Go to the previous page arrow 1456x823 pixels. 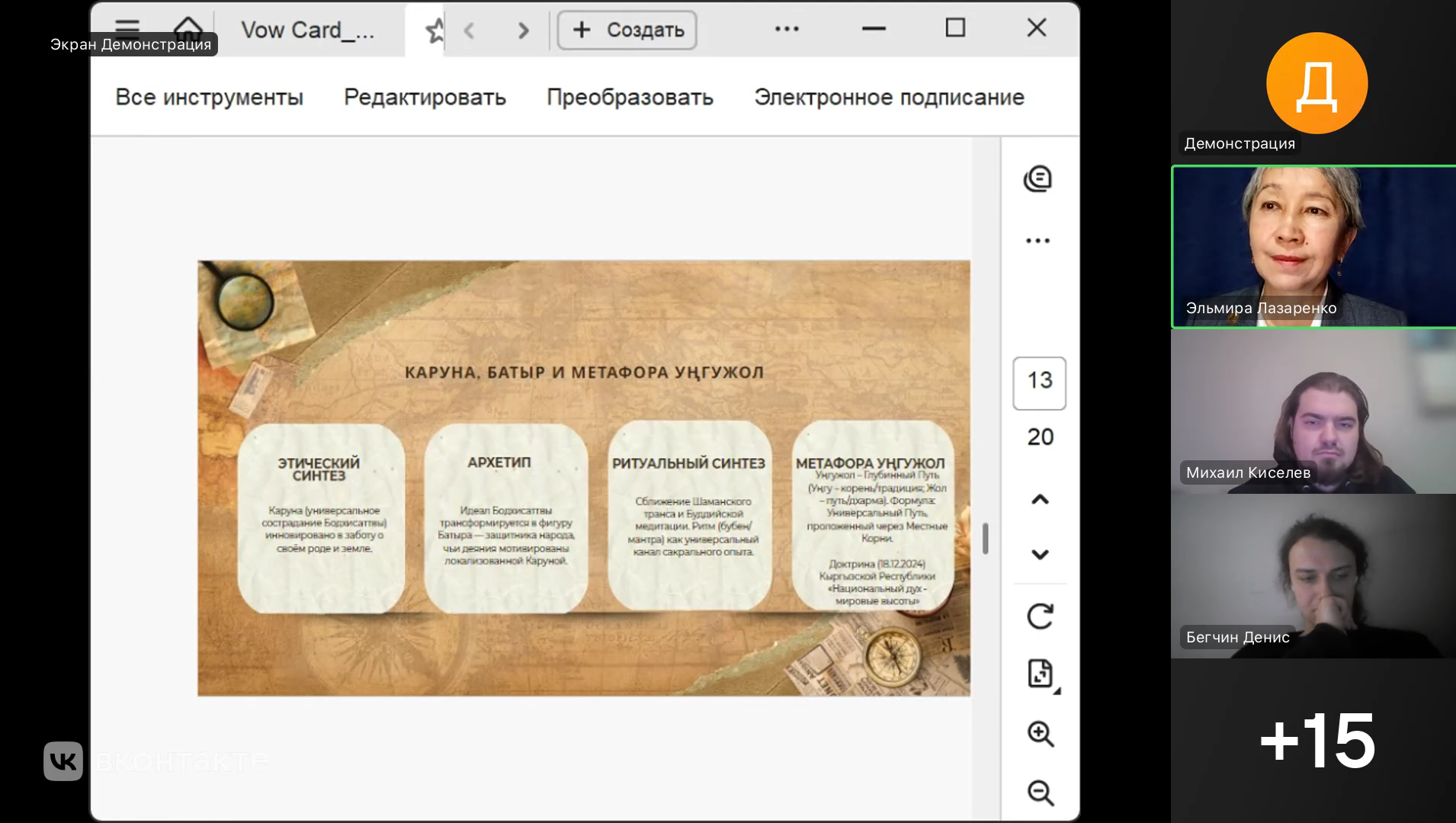[1040, 500]
